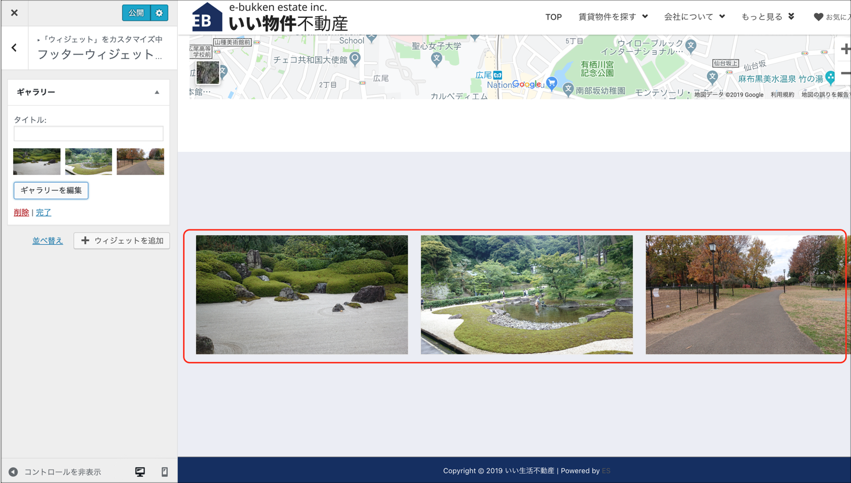Image resolution: width=851 pixels, height=483 pixels.
Task: Open publish settings gear icon
Action: 159,13
